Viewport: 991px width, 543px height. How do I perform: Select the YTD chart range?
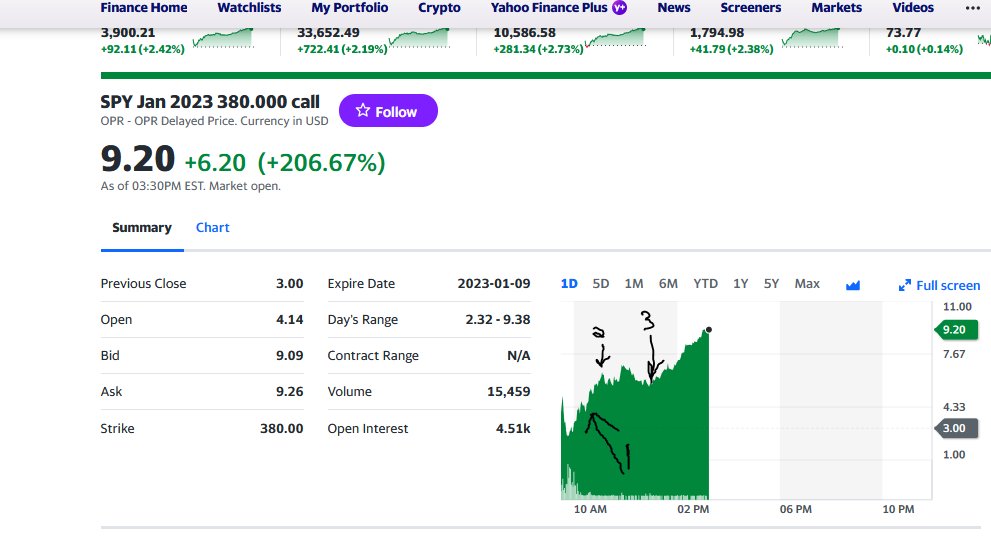tap(705, 284)
